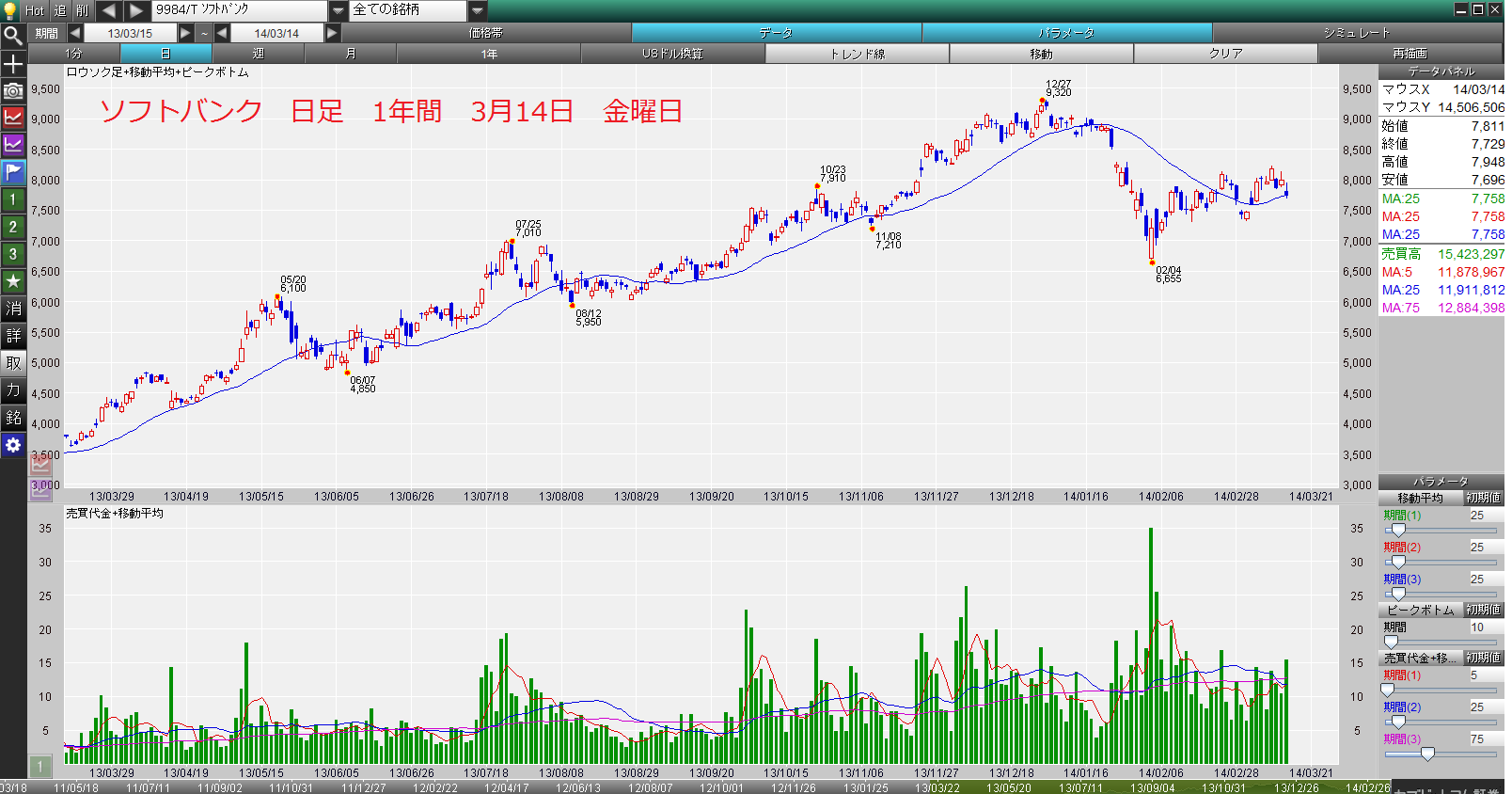Adjust ピークボトム 期間 slider
Screen dimensions: 1512x794
point(1391,643)
